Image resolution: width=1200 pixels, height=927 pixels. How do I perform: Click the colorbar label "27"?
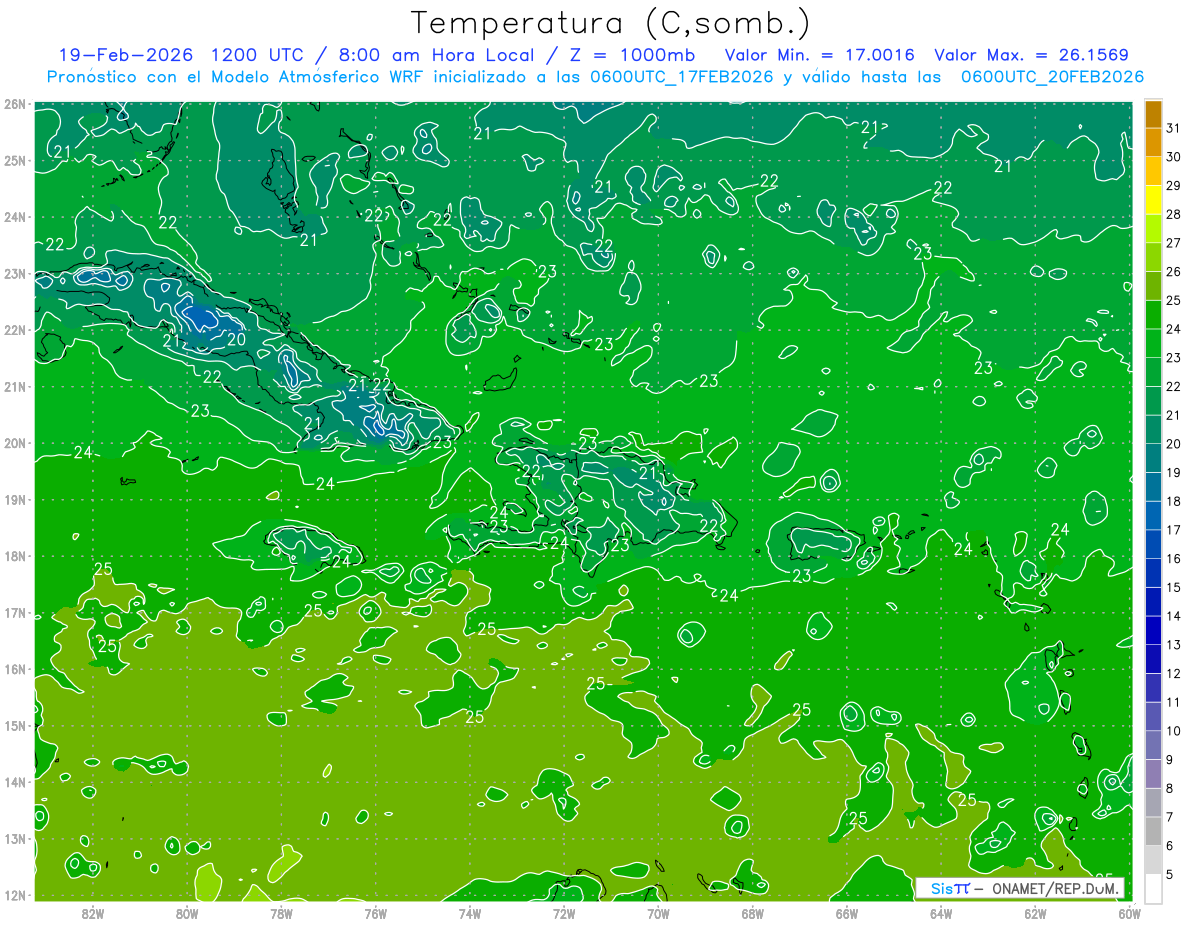pyautogui.click(x=1173, y=243)
